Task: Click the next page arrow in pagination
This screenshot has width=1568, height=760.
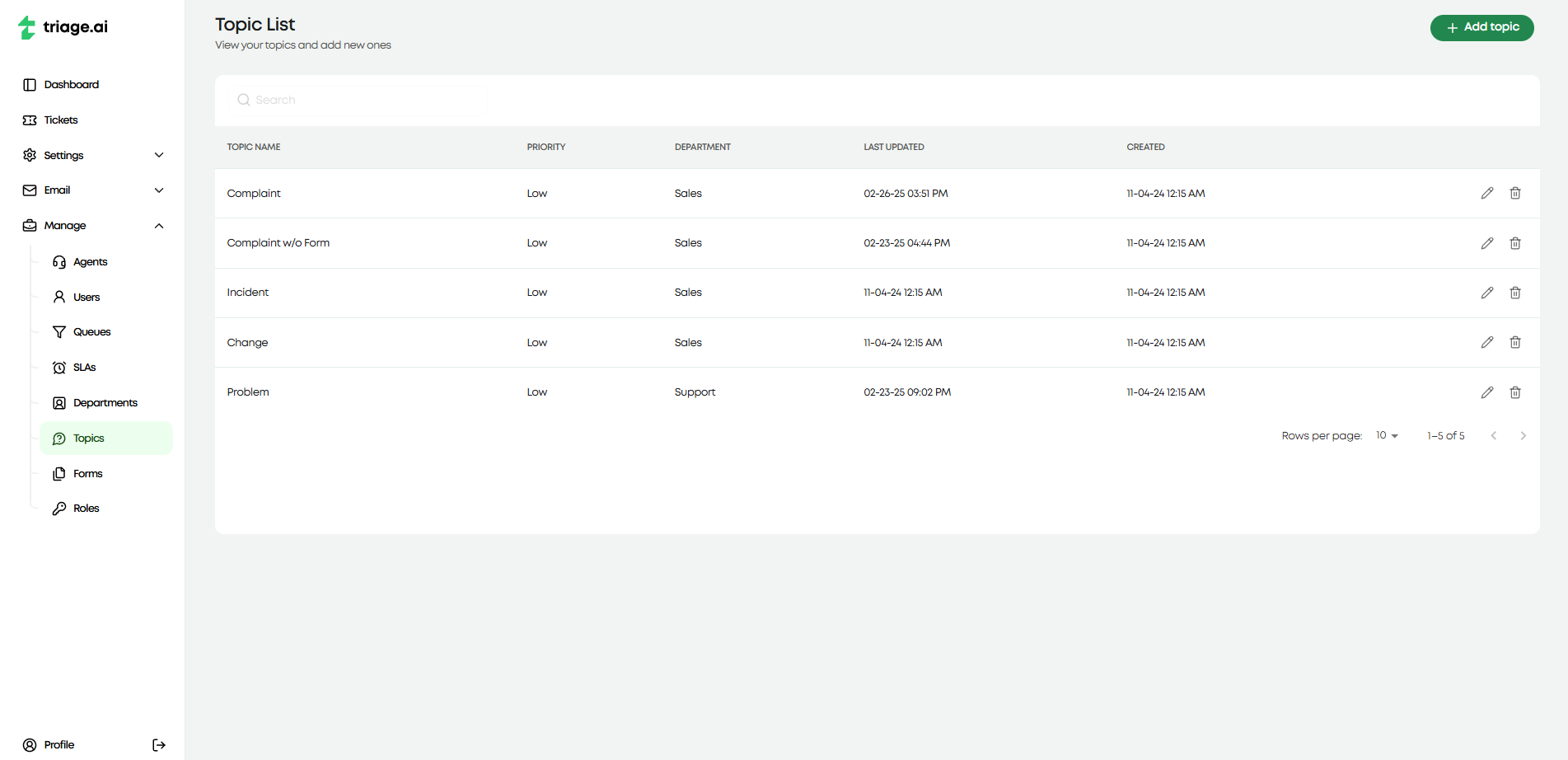Action: pos(1523,435)
